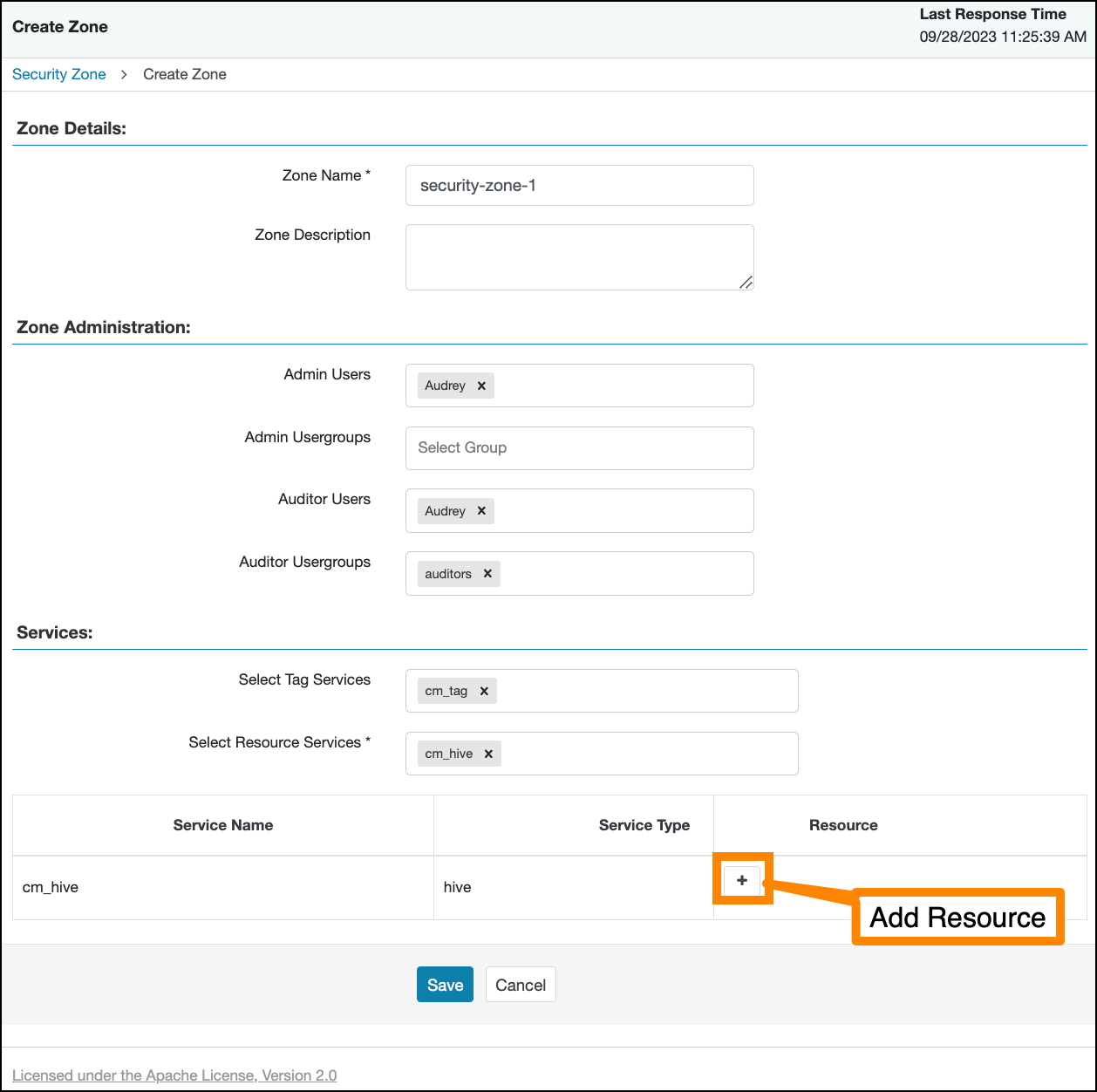Expand the Select Tag Services dropdown
The image size is (1097, 1092).
[645, 691]
